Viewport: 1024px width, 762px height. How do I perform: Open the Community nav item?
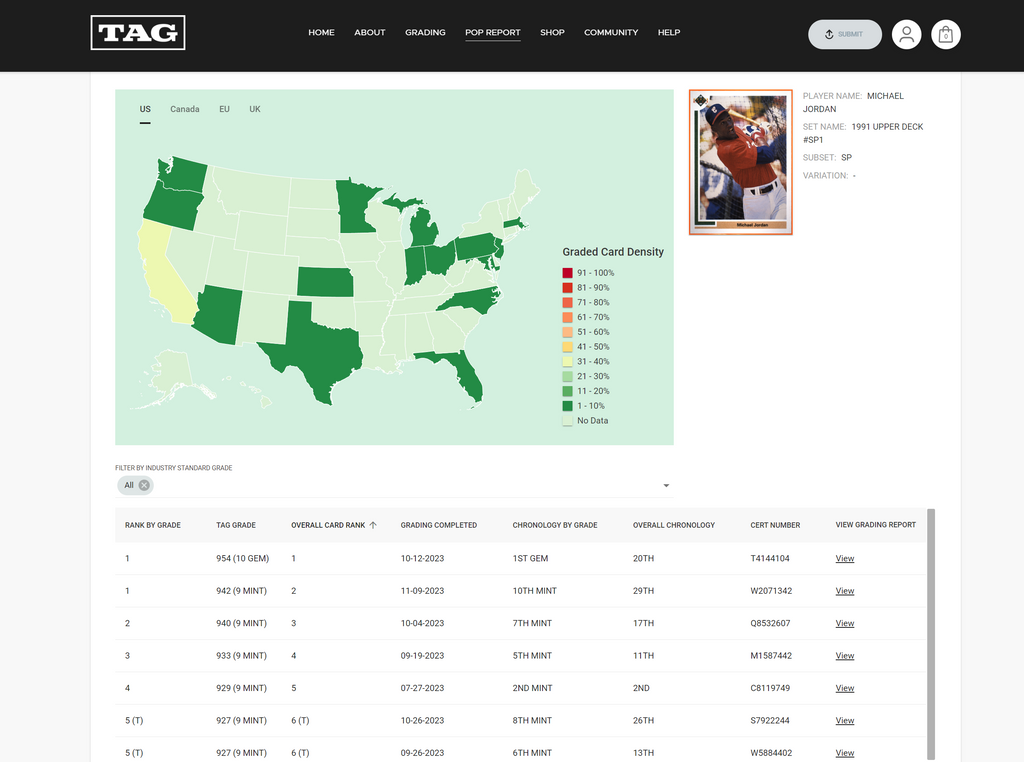coord(611,33)
